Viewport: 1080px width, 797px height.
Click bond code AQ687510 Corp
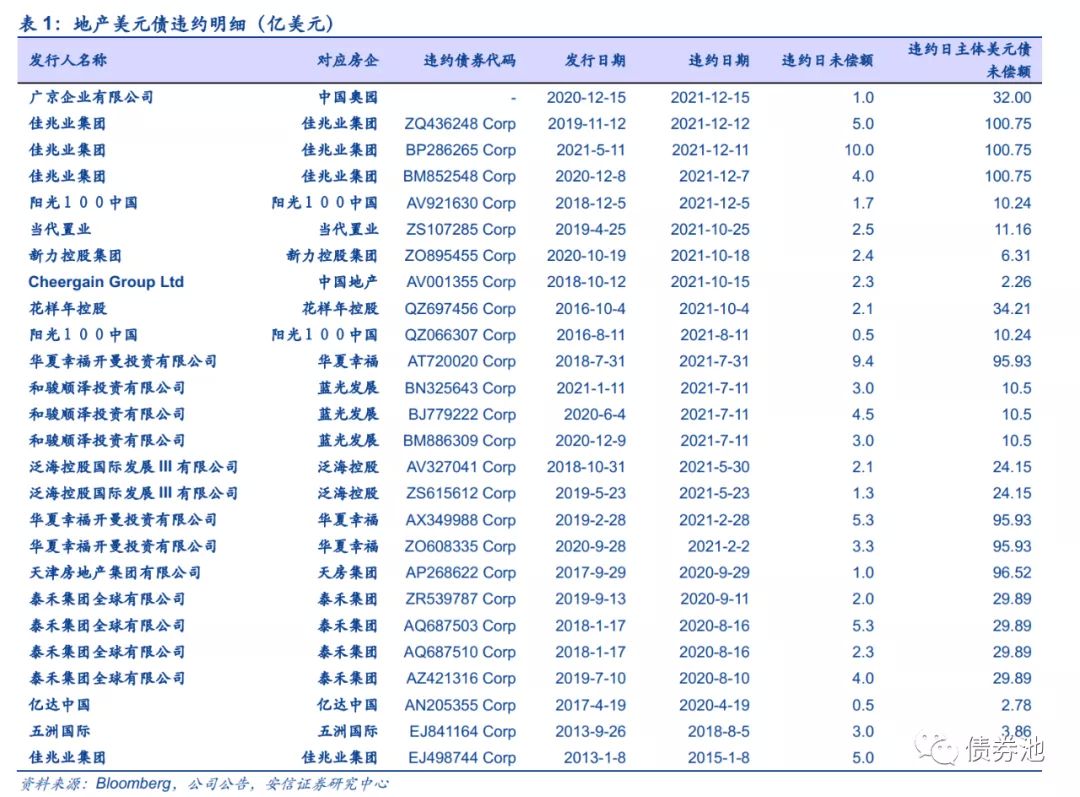click(x=459, y=652)
